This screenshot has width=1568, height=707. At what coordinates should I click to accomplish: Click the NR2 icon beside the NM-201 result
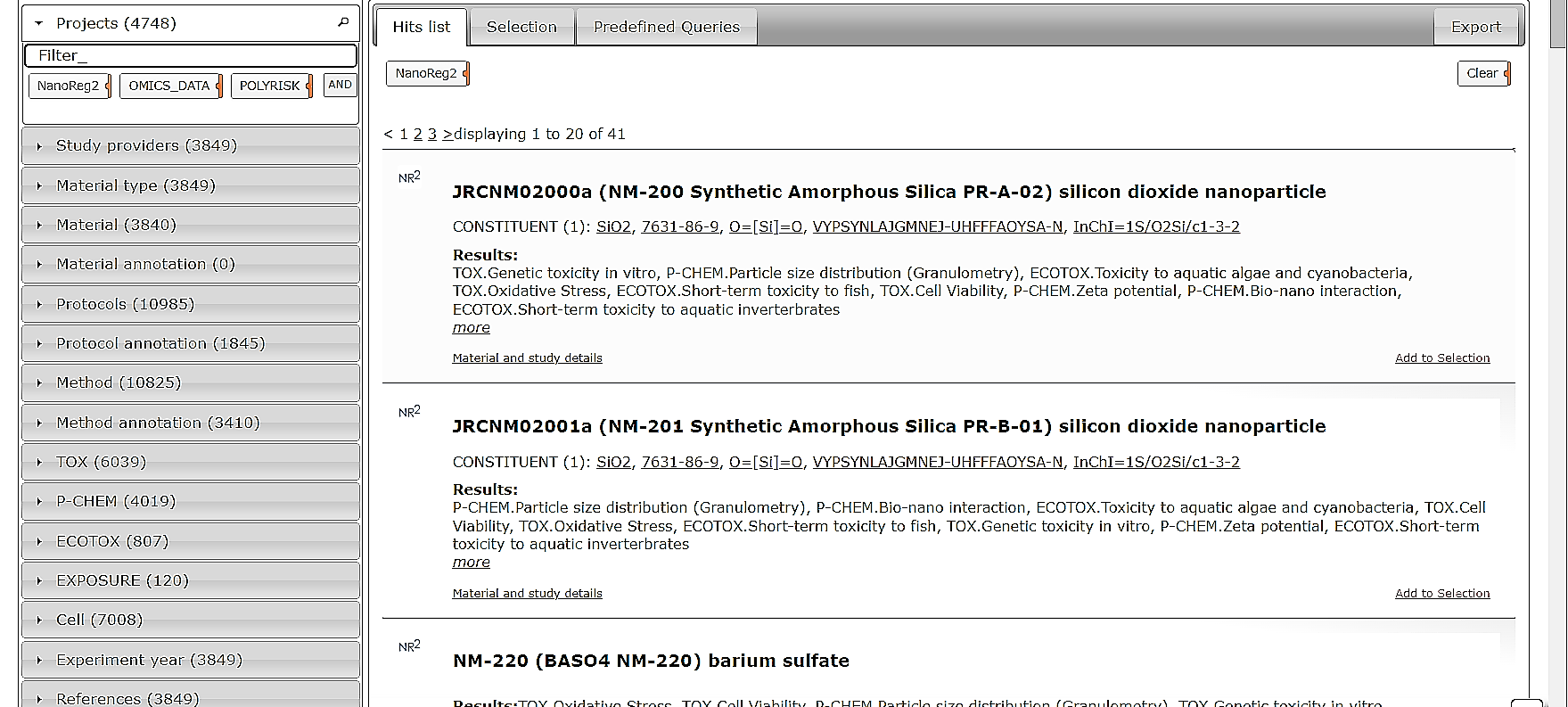coord(409,411)
